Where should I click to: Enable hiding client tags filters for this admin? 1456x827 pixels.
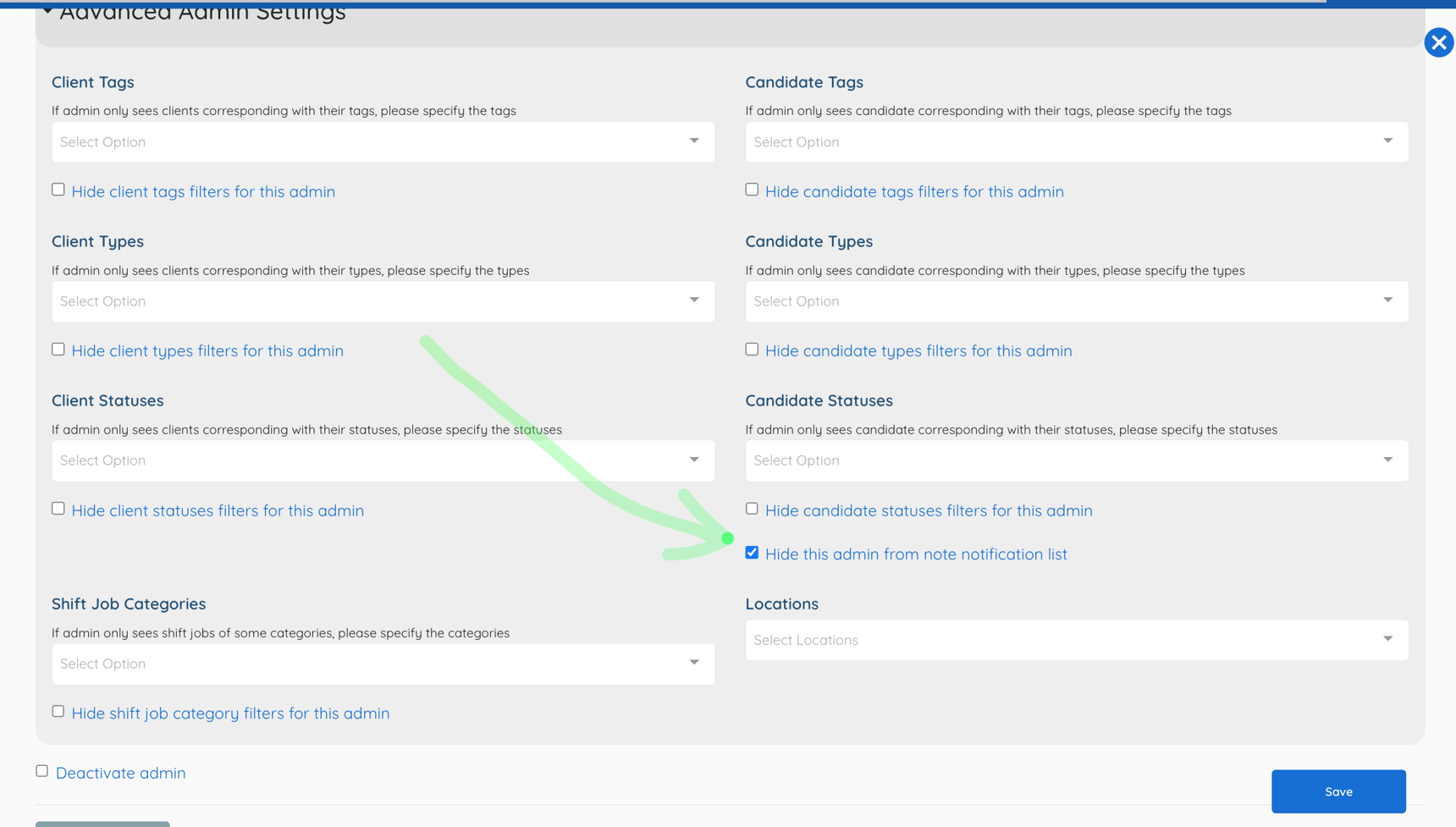(x=58, y=189)
